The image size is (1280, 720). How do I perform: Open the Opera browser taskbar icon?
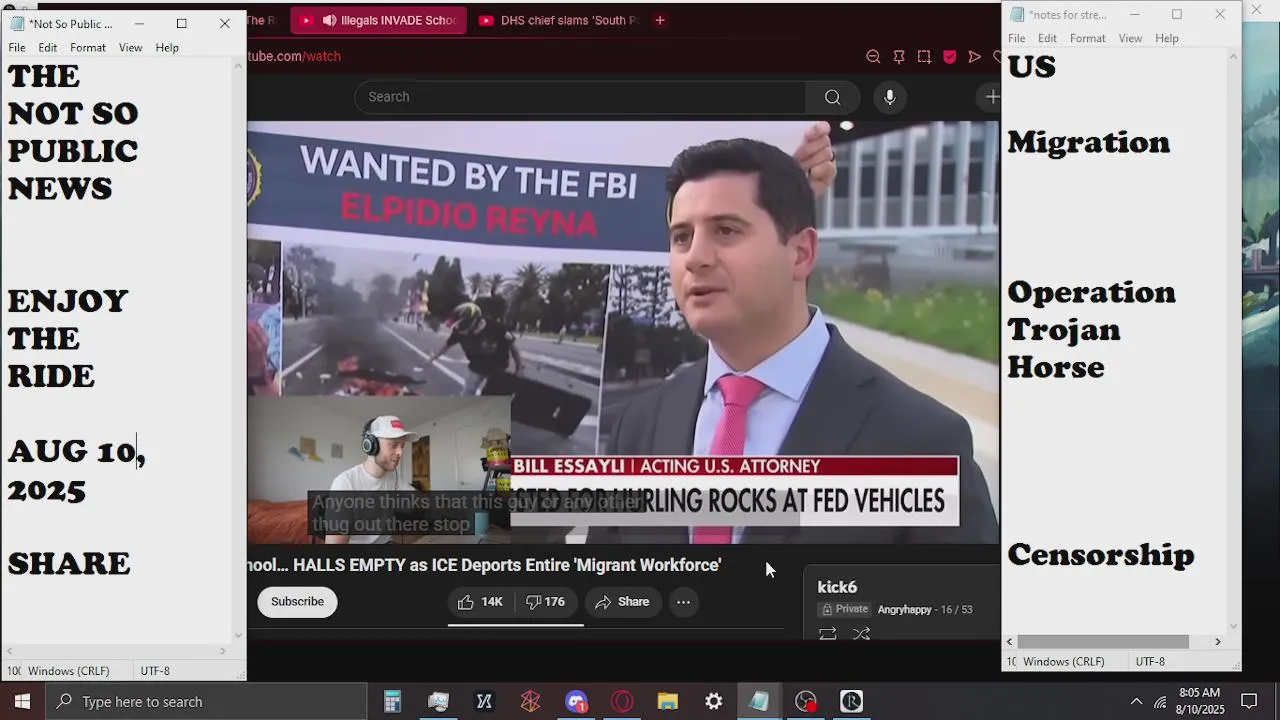tap(622, 702)
